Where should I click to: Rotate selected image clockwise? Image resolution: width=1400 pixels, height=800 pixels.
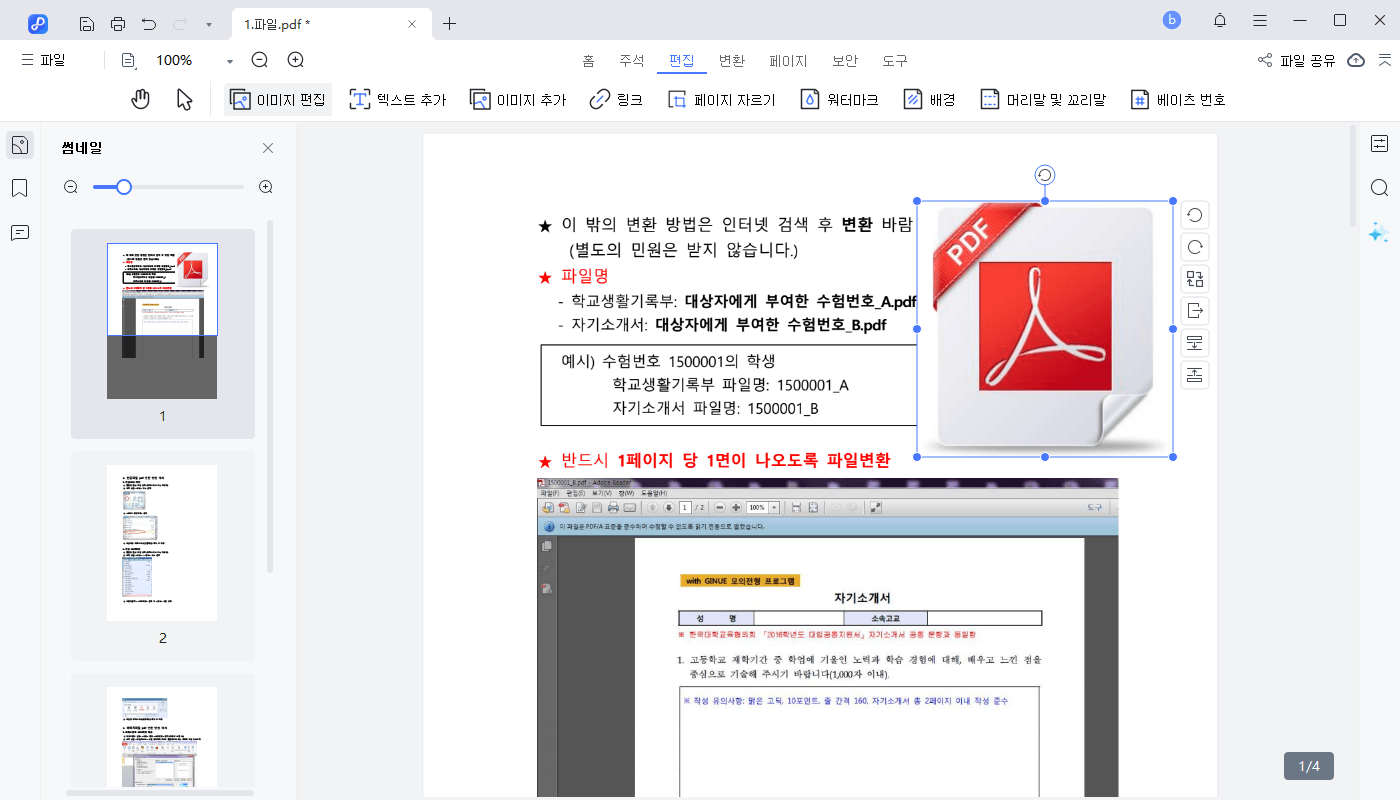pos(1194,247)
